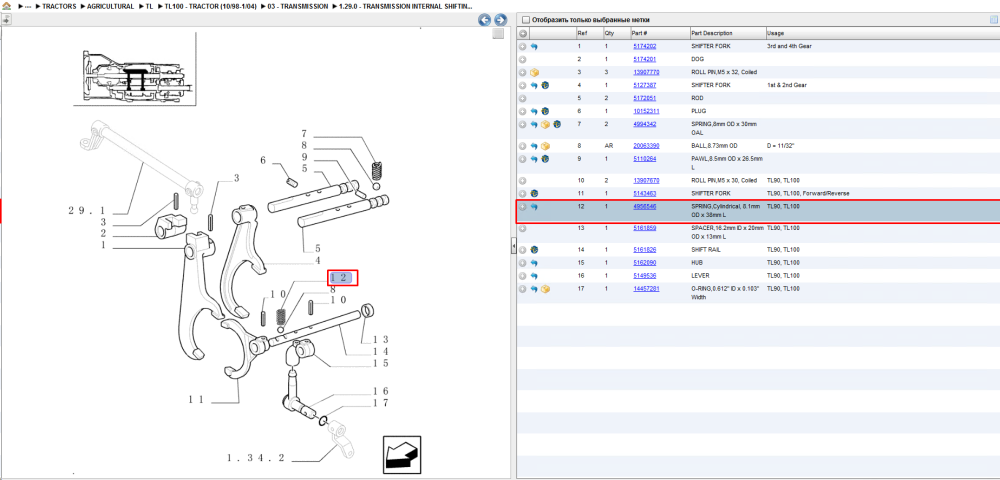Image resolution: width=1000 pixels, height=480 pixels.
Task: Collapse parts panel using splitter arrow
Action: coord(513,245)
